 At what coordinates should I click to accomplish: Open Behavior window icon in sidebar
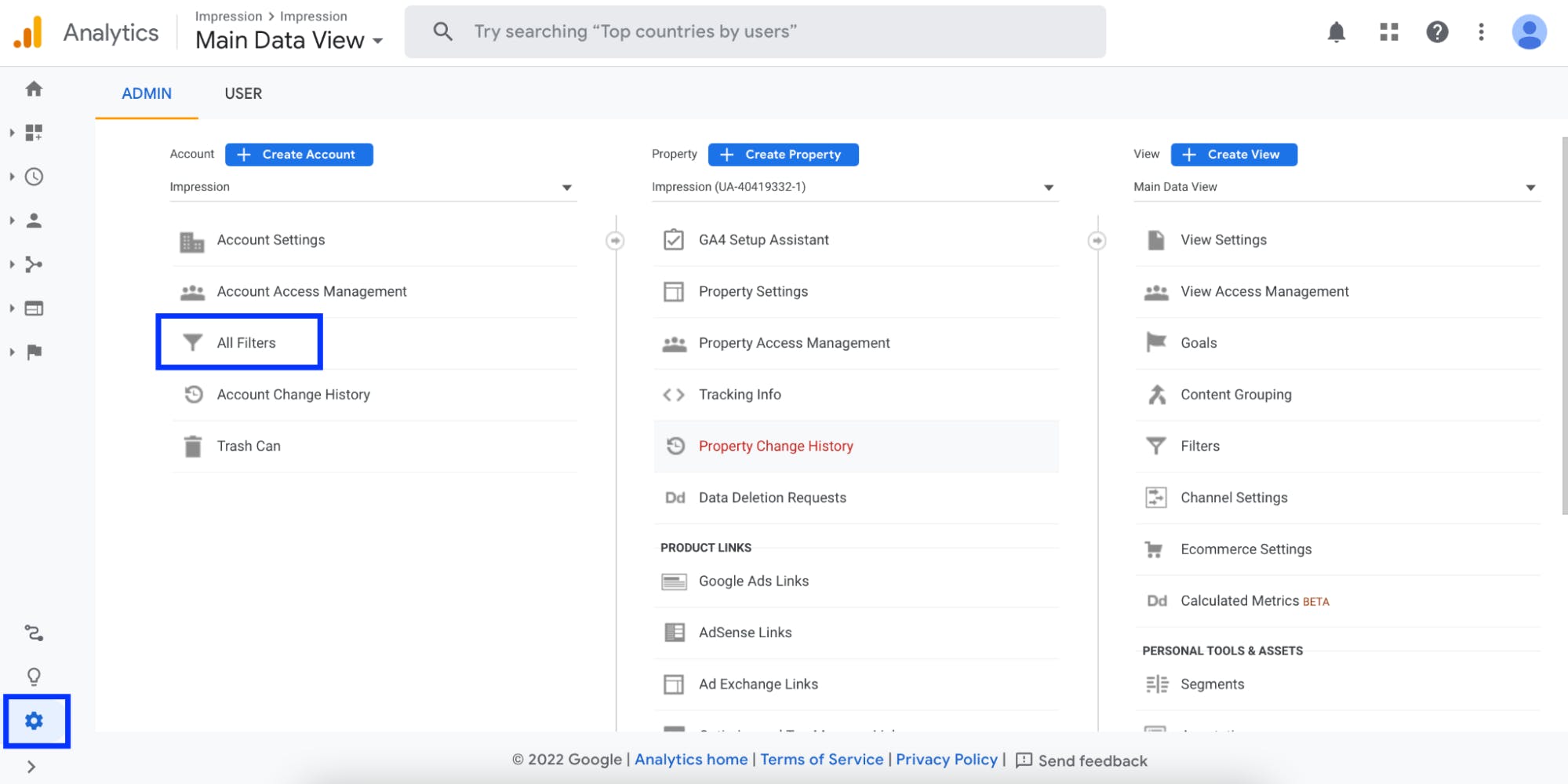click(x=34, y=308)
